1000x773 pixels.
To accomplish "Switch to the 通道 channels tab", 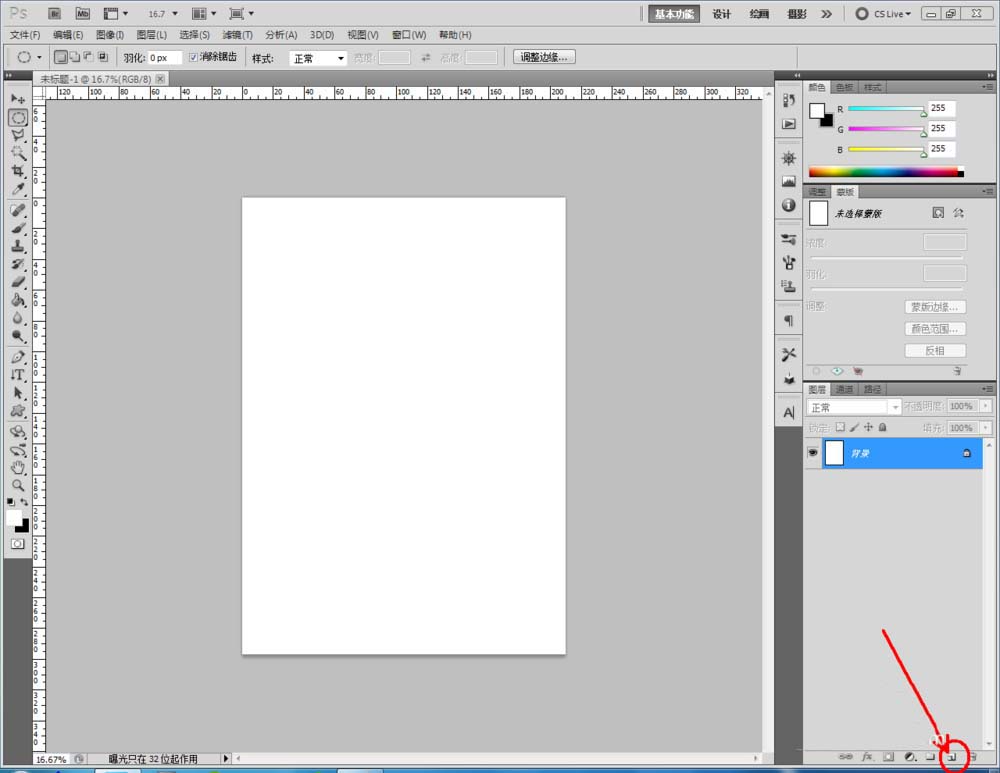I will pyautogui.click(x=845, y=389).
